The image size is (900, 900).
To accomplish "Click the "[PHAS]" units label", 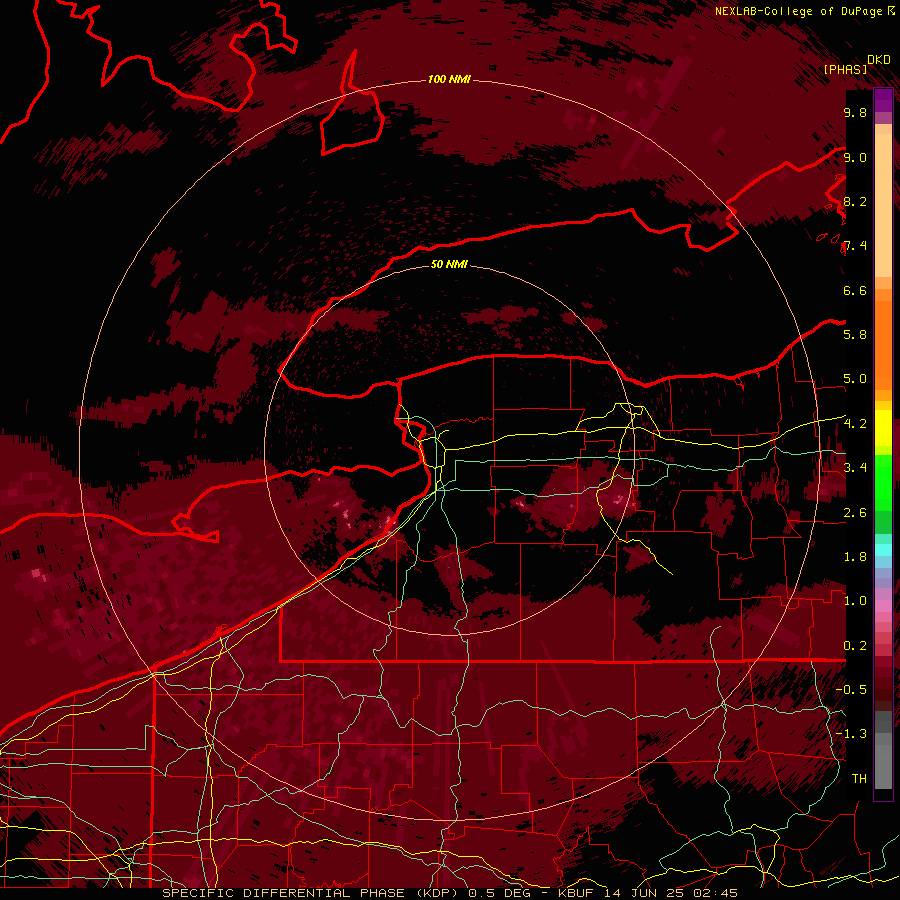I will click(x=845, y=70).
